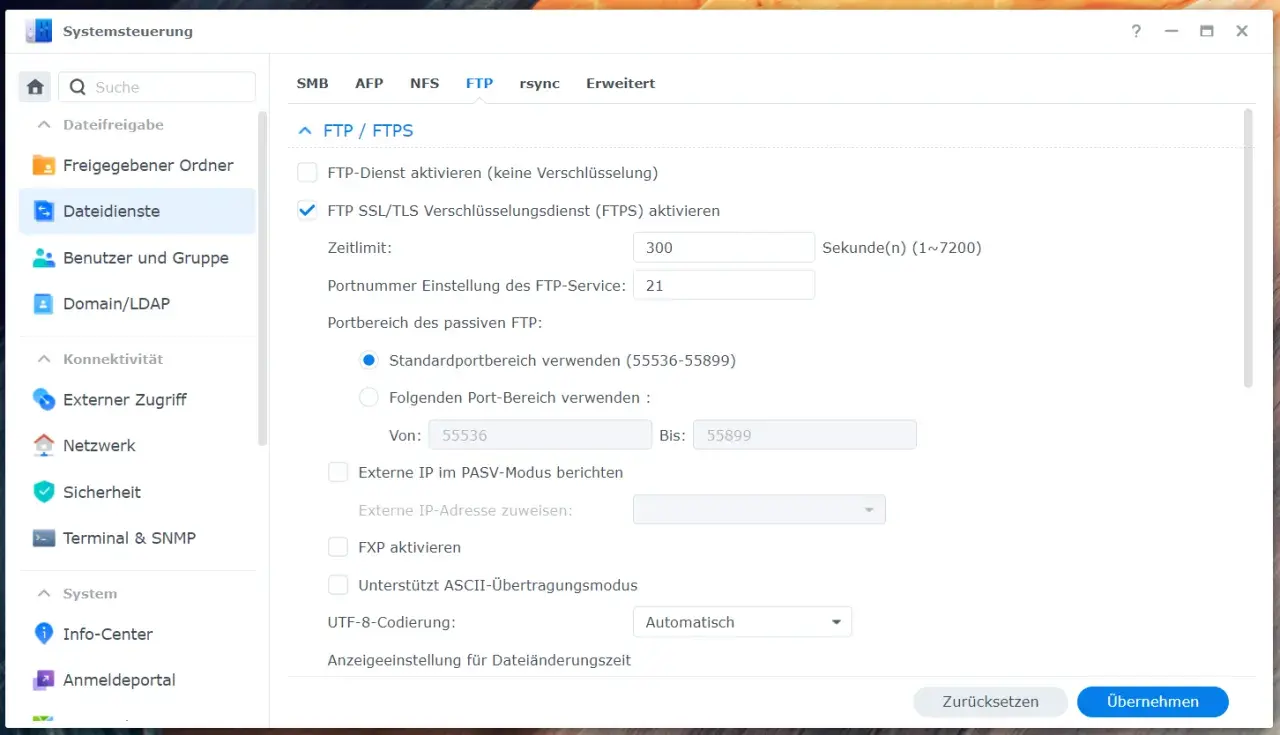Click the Übernehmen button
The height and width of the screenshot is (735, 1280).
click(x=1152, y=702)
